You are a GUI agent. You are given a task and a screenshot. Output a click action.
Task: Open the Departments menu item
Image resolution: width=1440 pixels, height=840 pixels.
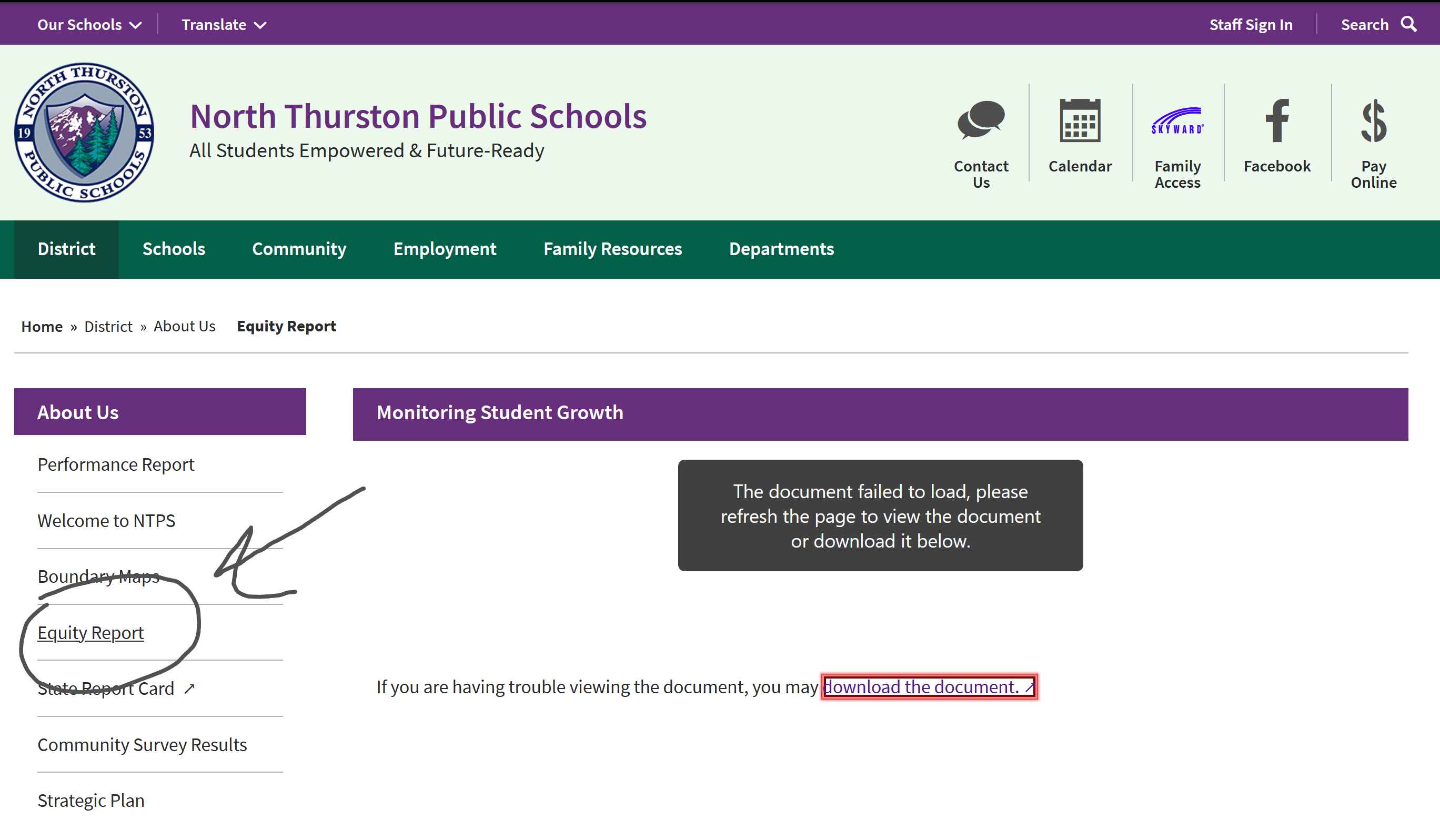click(781, 249)
